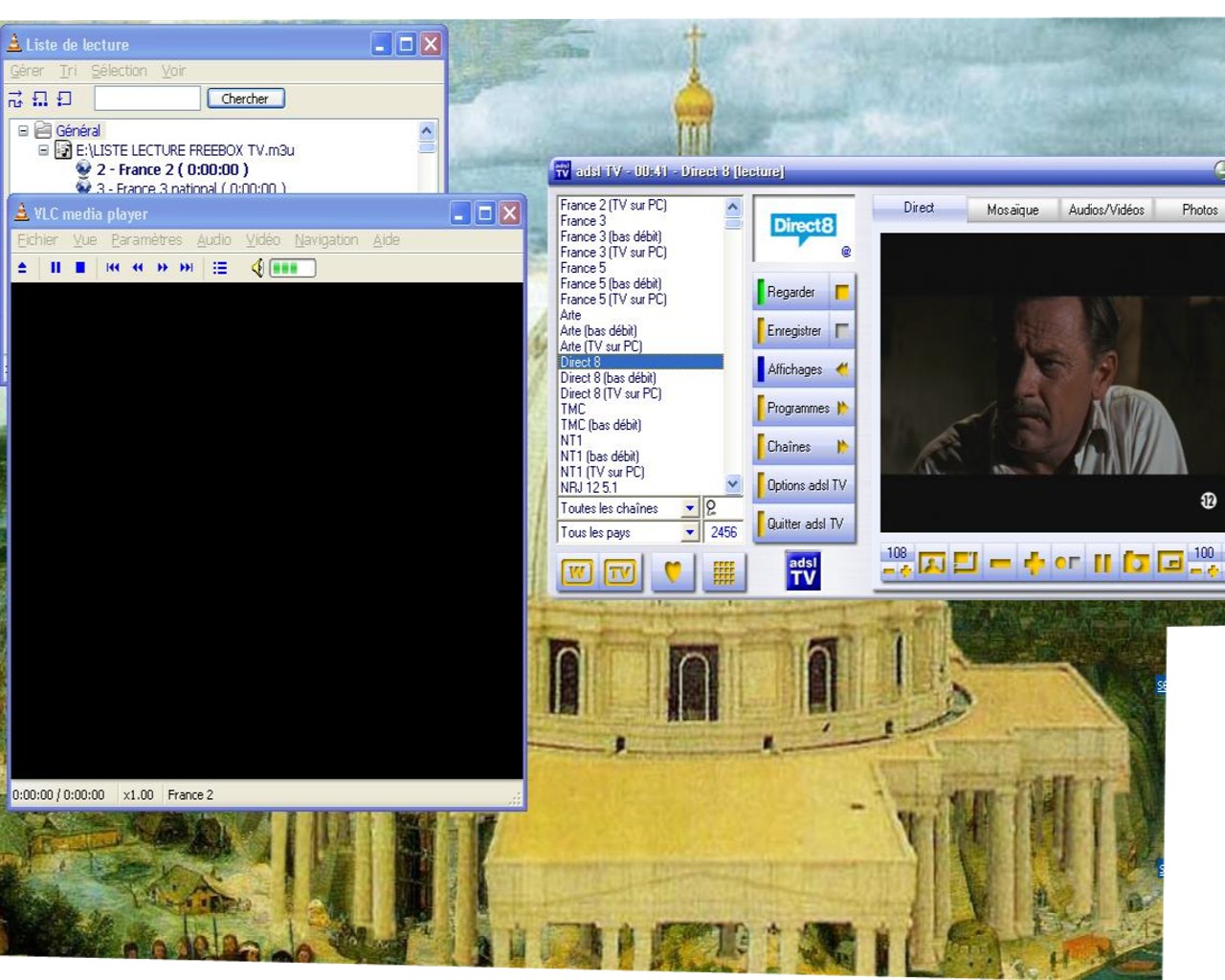Image resolution: width=1225 pixels, height=980 pixels.
Task: Toggle the grey square next to Enregistrer
Action: tap(842, 331)
